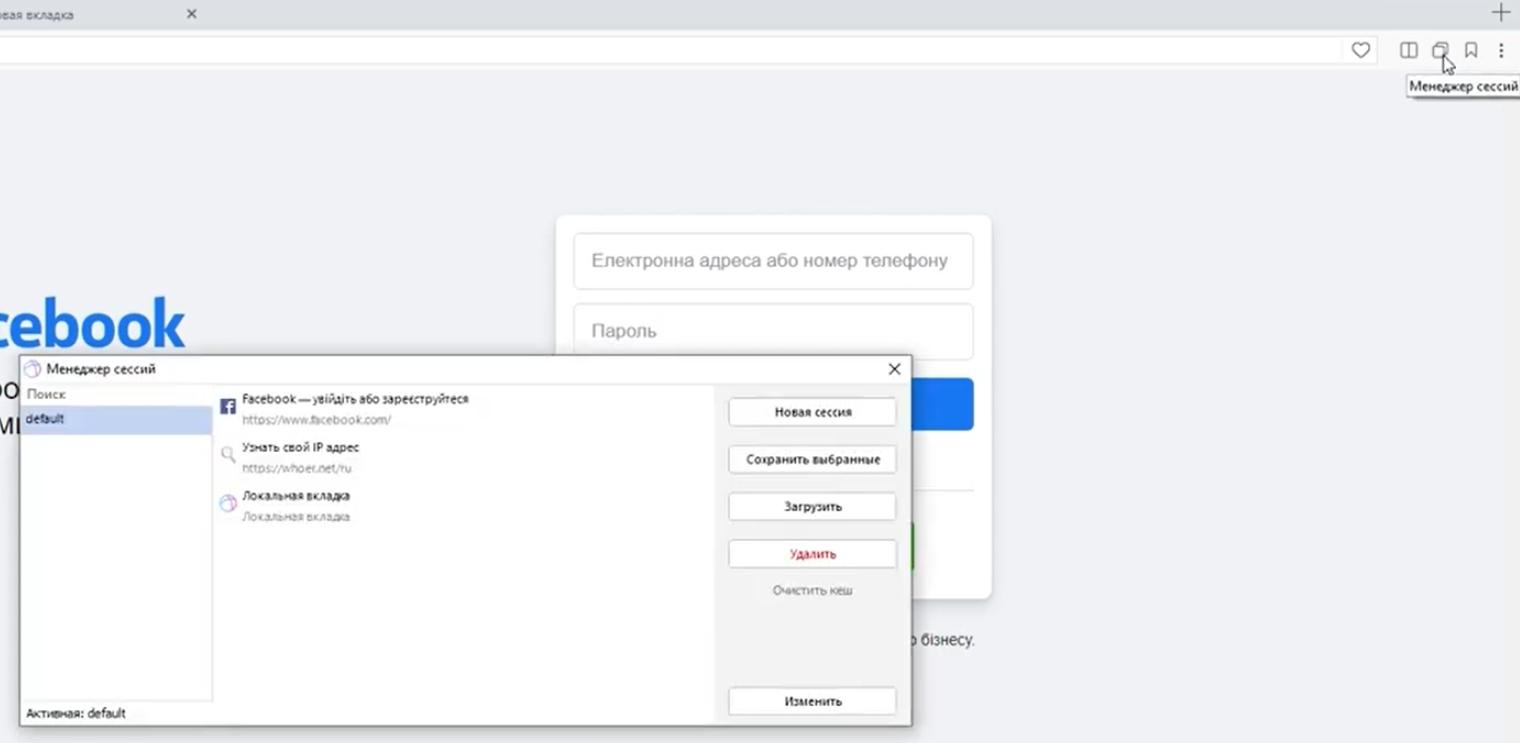Focus the Поиск search field
This screenshot has height=743, width=1520.
coord(116,395)
